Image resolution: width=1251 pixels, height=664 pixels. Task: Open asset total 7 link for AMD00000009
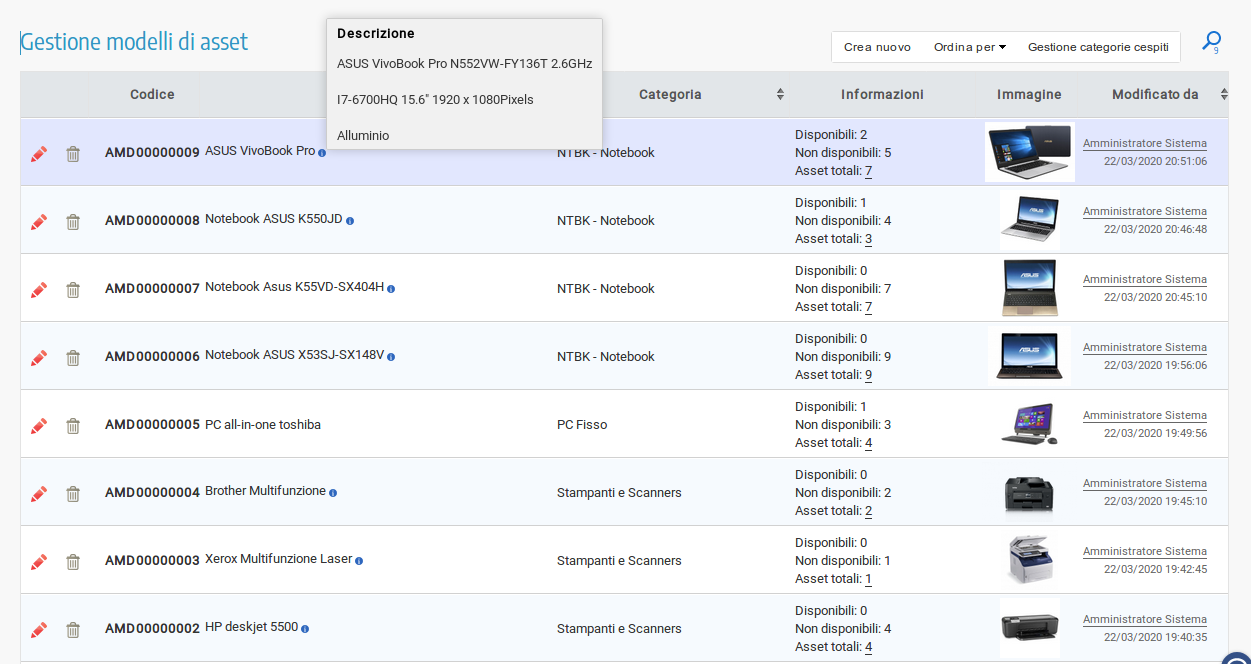[x=869, y=171]
